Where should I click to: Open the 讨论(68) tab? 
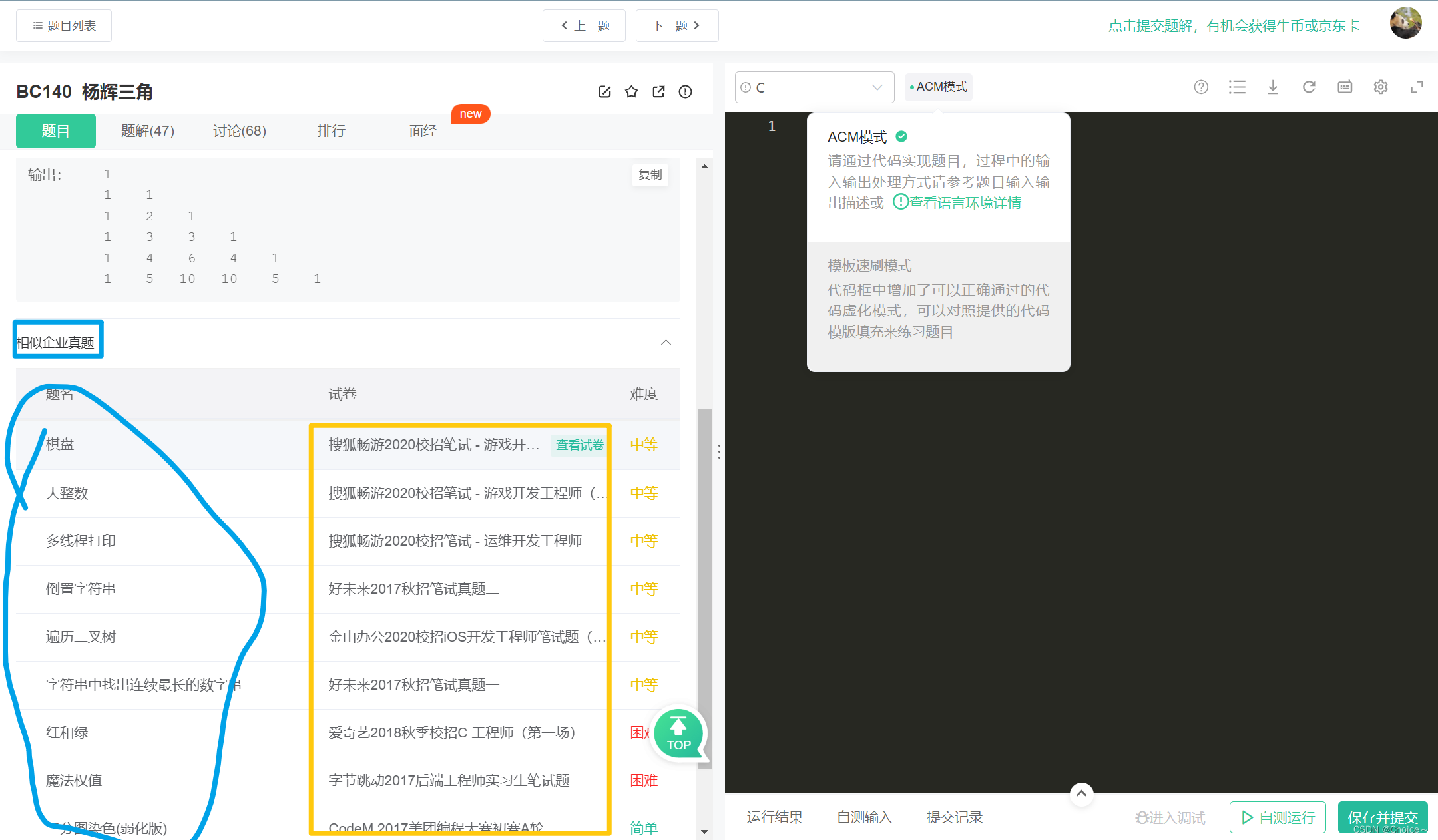(240, 131)
